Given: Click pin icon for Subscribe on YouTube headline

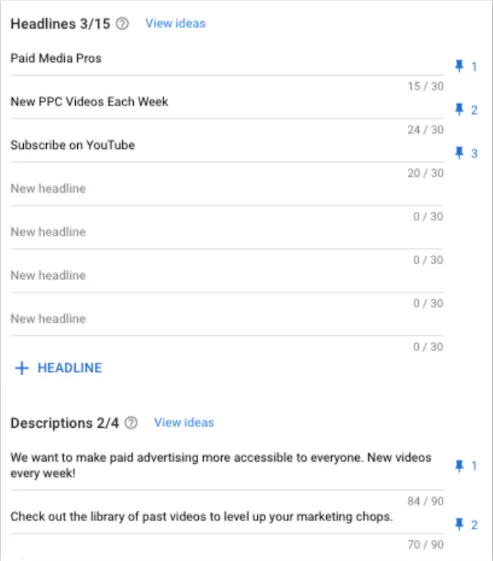Looking at the screenshot, I should coord(459,153).
